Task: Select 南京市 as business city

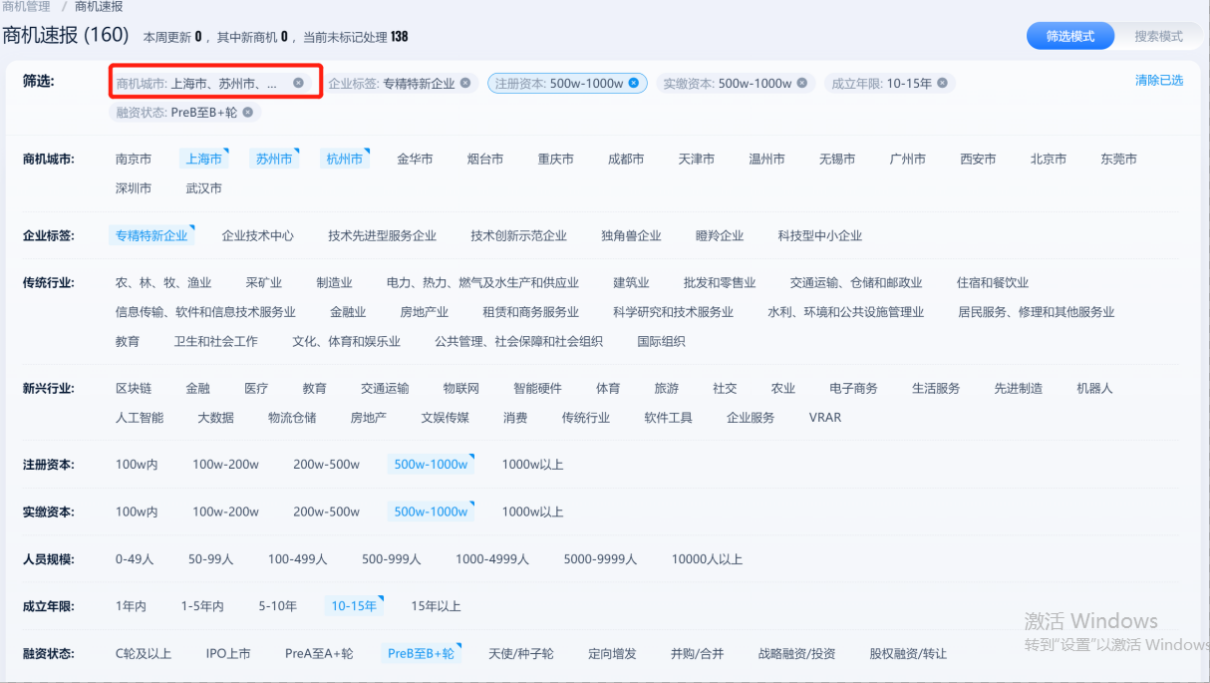Action: tap(133, 159)
